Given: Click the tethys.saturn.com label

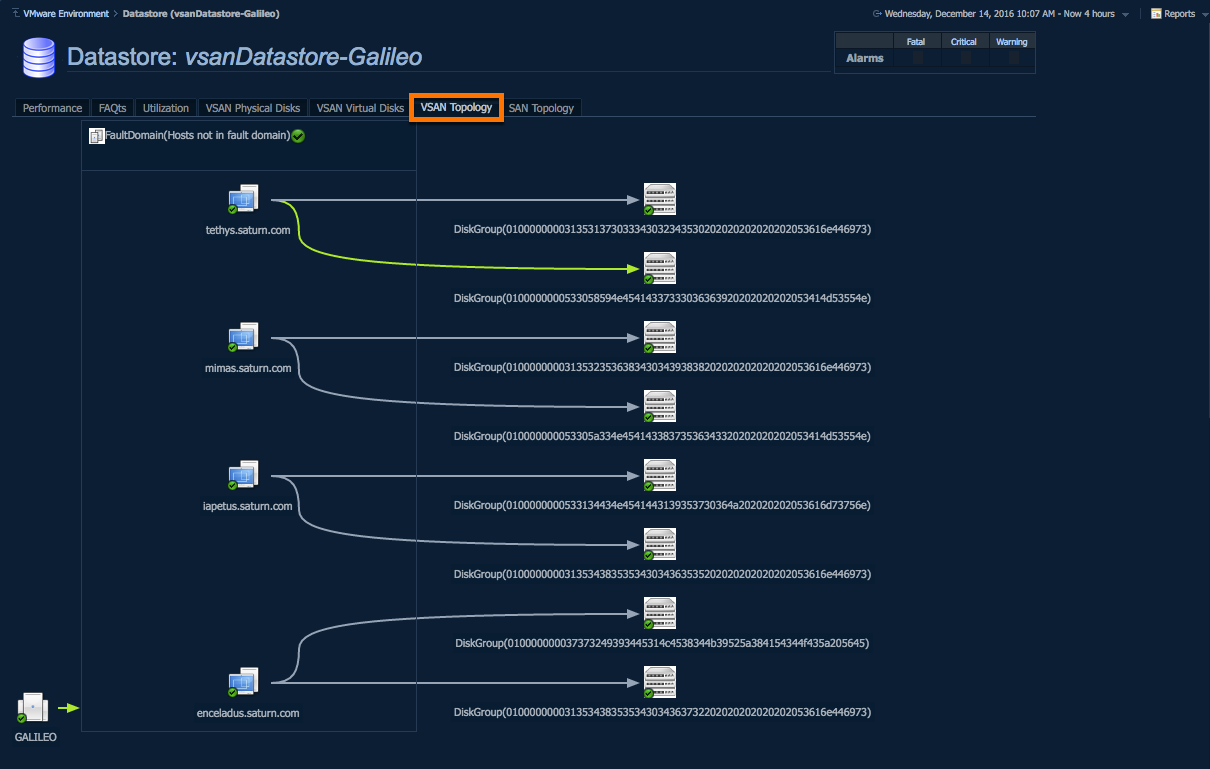Looking at the screenshot, I should pos(248,230).
